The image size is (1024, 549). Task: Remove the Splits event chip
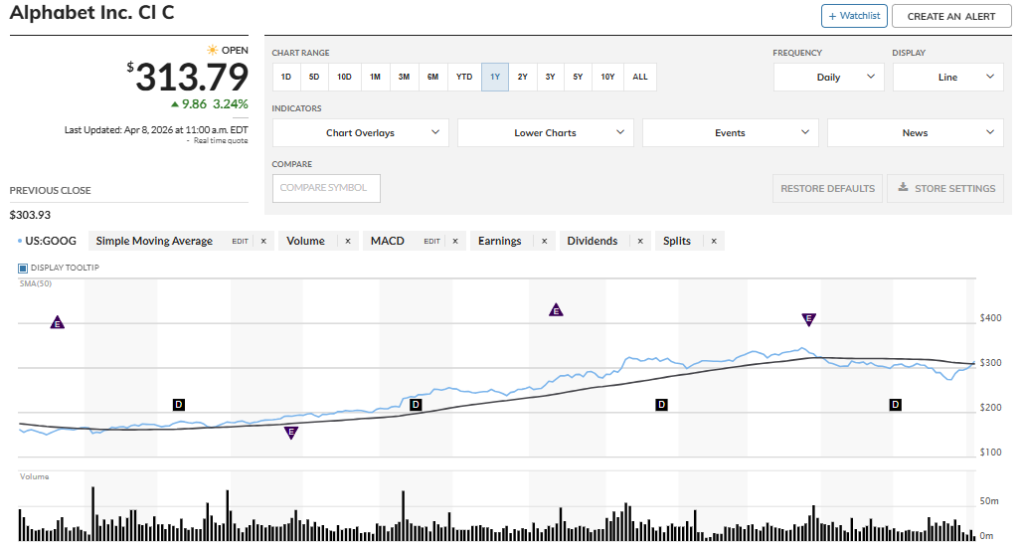point(713,241)
